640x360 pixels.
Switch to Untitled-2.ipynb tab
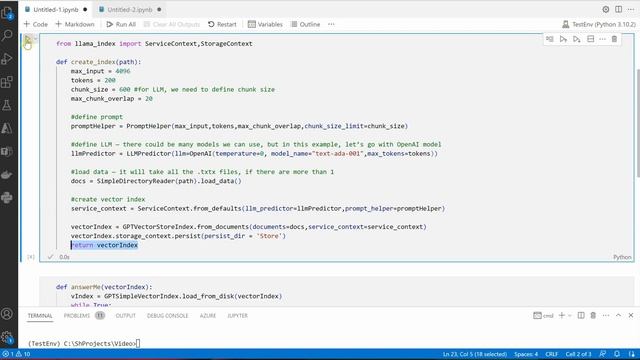coord(130,9)
